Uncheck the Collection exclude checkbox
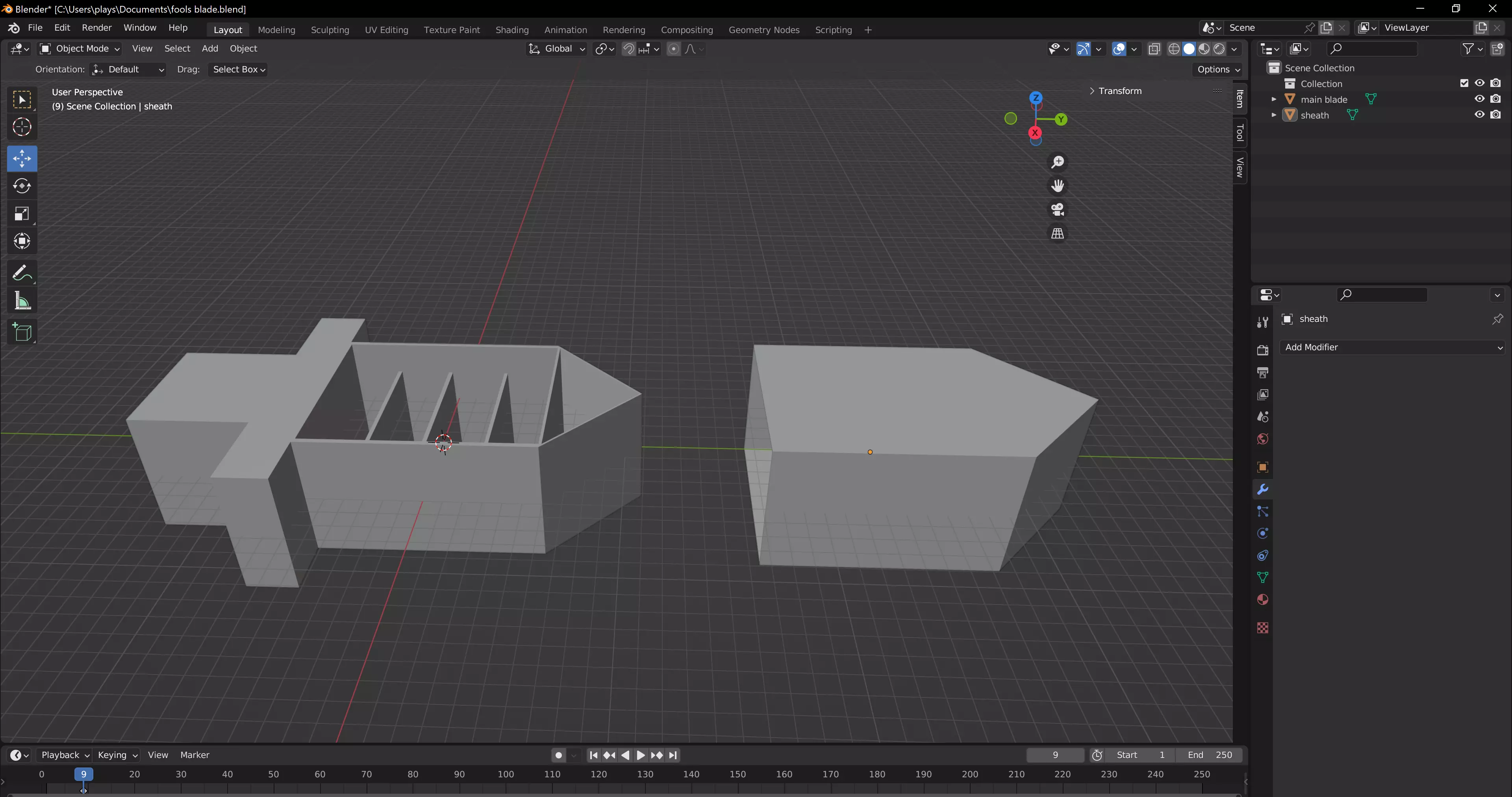The width and height of the screenshot is (1512, 797). click(1464, 83)
